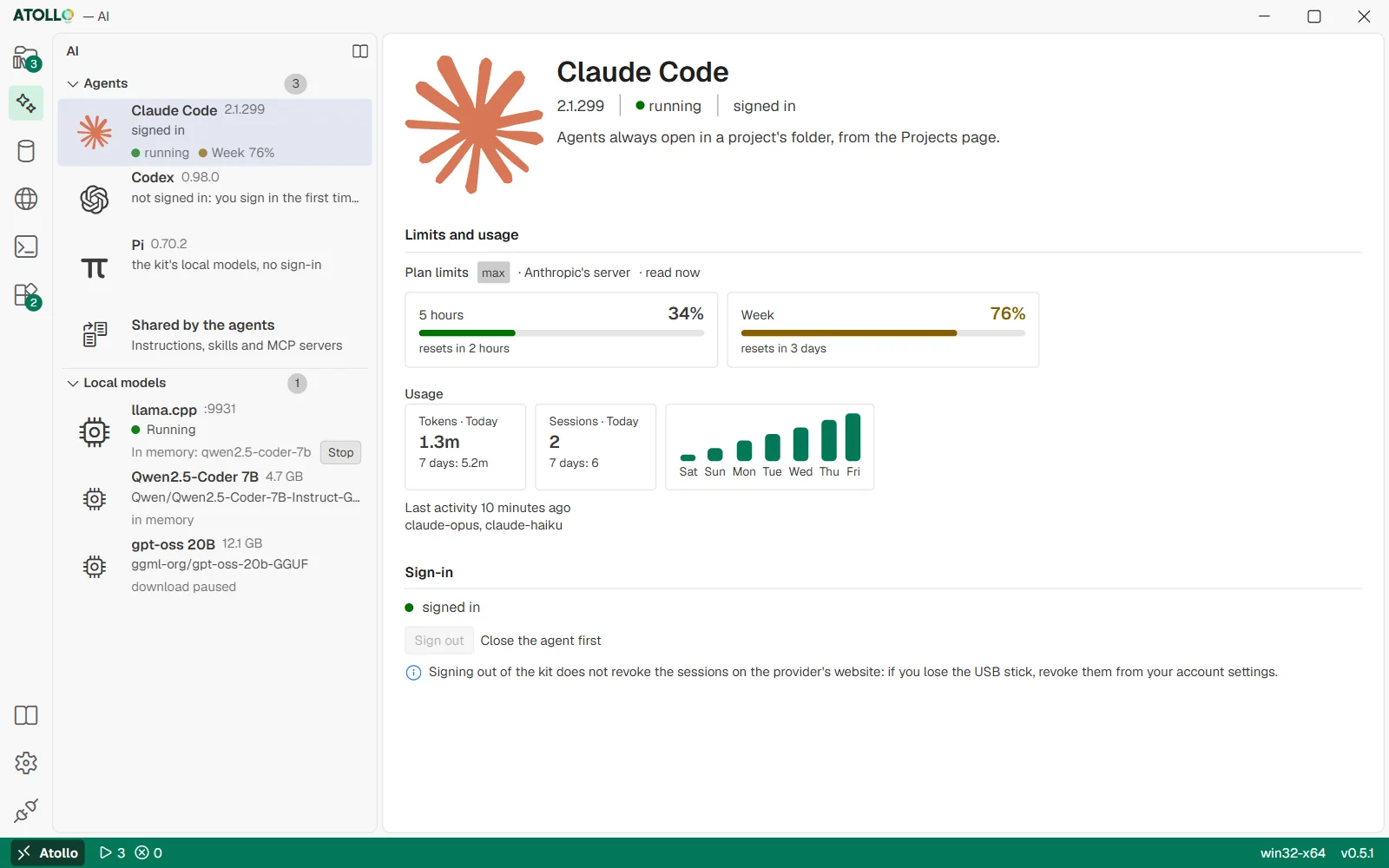Image resolution: width=1389 pixels, height=868 pixels.
Task: Click the Codex logo icon
Action: click(95, 199)
